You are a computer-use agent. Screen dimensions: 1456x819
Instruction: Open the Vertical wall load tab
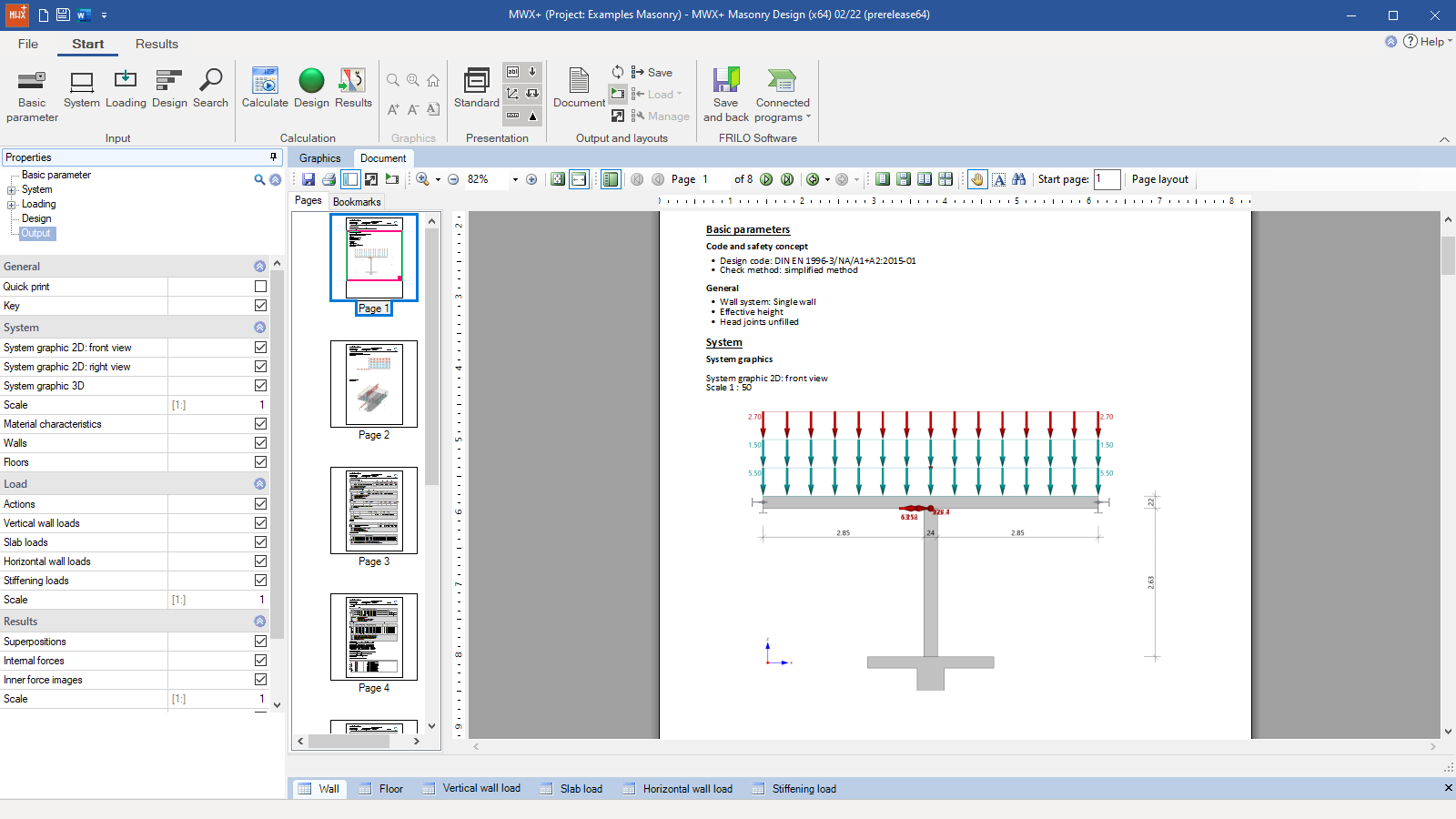click(472, 789)
